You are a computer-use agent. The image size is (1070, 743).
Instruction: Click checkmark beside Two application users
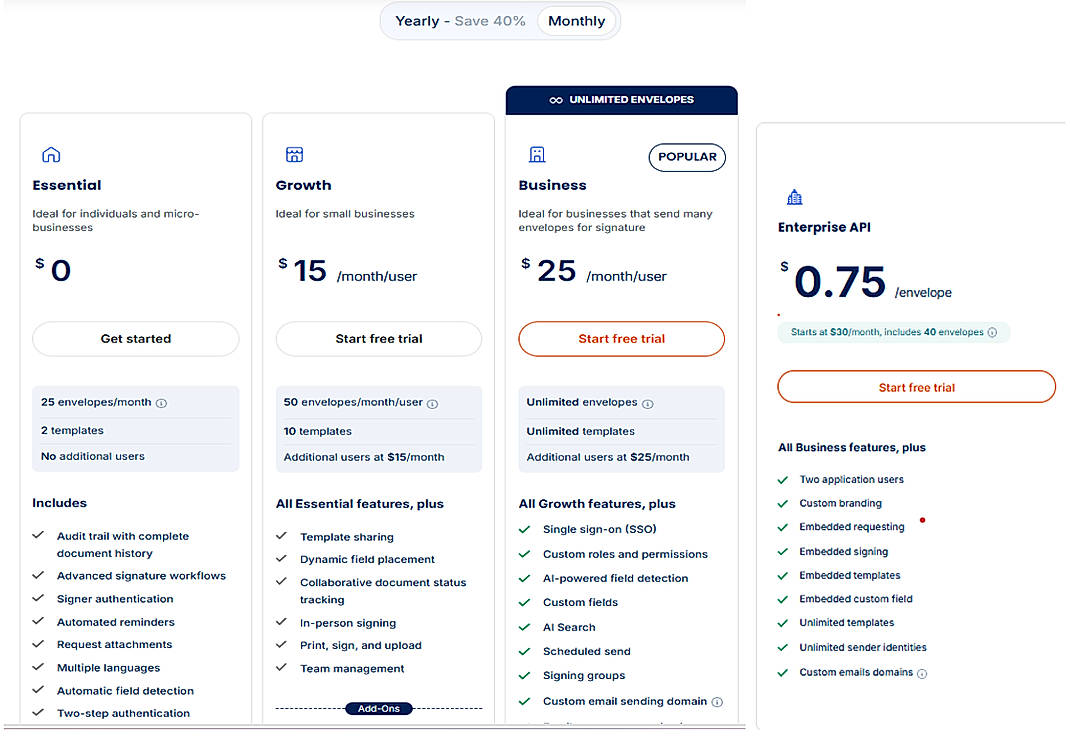pyautogui.click(x=783, y=480)
